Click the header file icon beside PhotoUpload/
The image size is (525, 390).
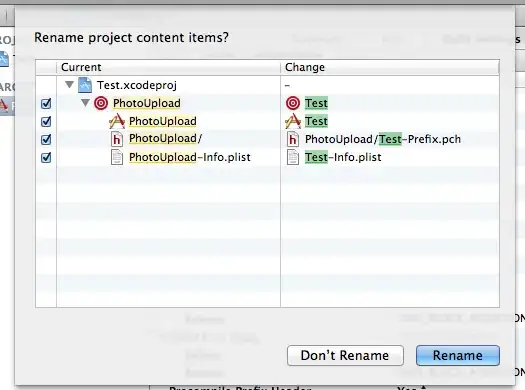tap(117, 139)
